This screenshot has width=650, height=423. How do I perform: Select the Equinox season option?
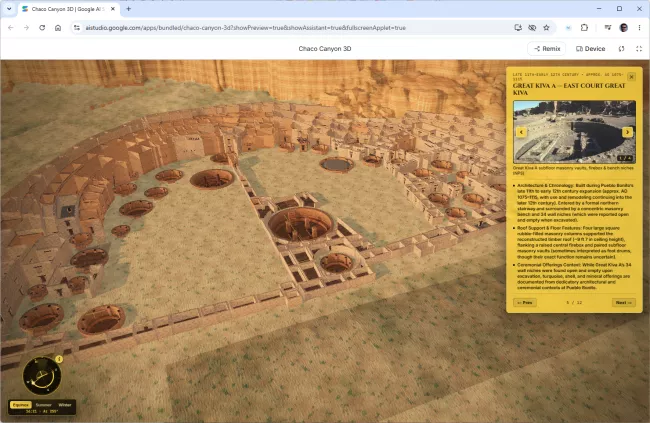point(21,405)
